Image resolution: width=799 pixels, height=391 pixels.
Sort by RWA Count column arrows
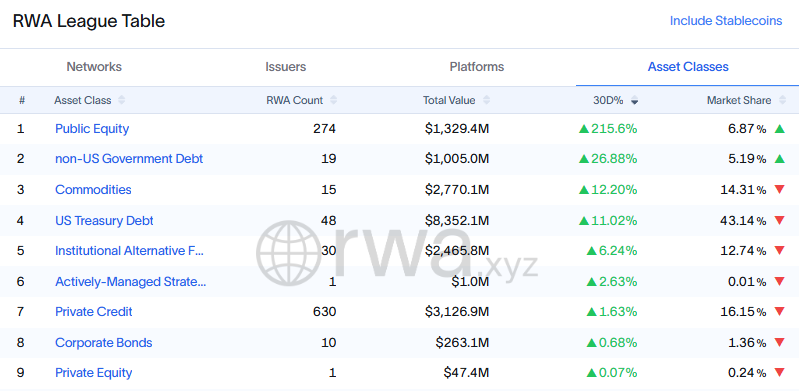click(333, 100)
